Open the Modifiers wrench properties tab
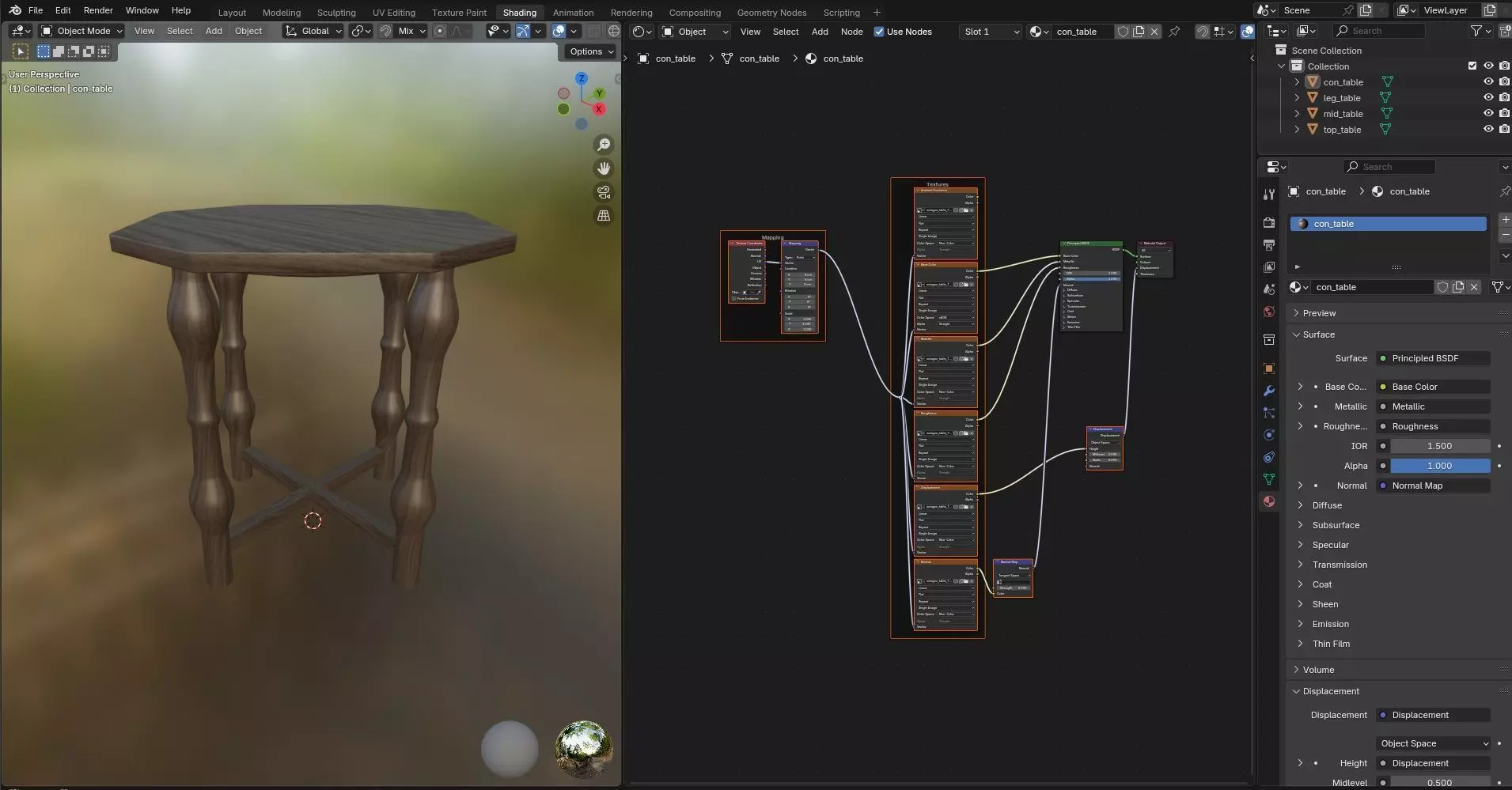 point(1269,391)
